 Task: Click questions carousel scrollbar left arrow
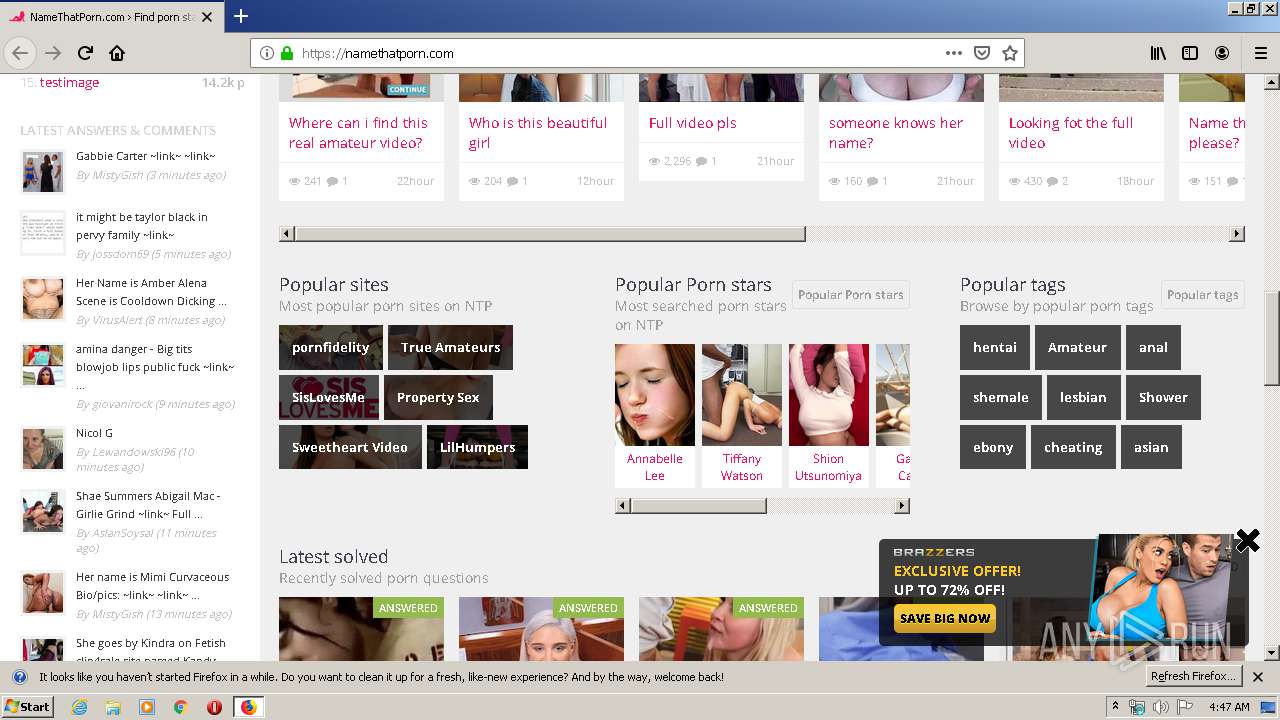[x=287, y=234]
